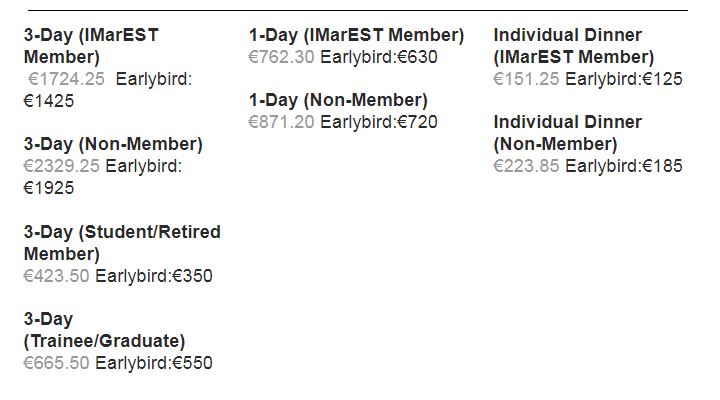Click the Earlybird €1925 price

pyautogui.click(x=103, y=177)
